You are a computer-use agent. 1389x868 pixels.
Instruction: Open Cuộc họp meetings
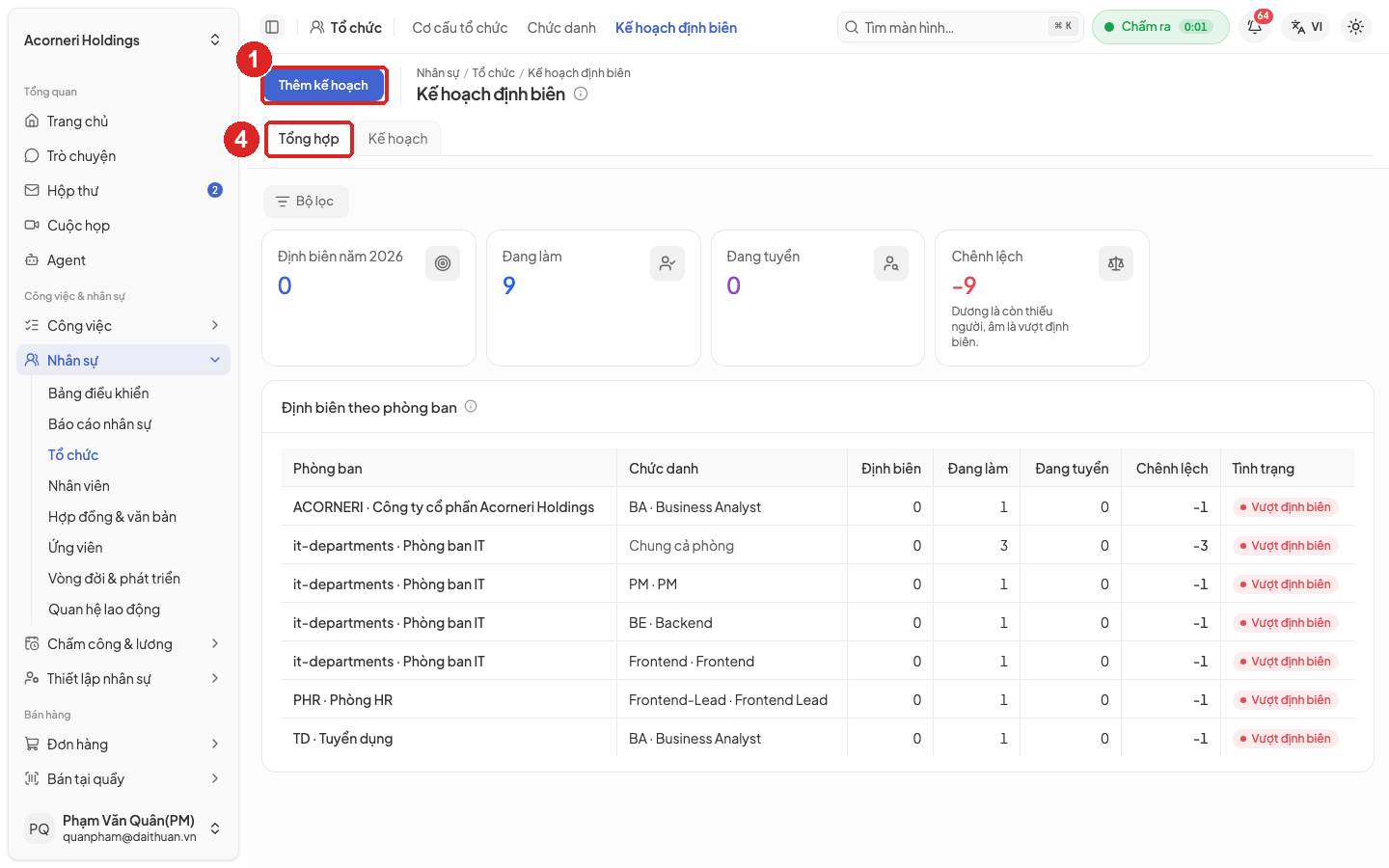tap(123, 226)
